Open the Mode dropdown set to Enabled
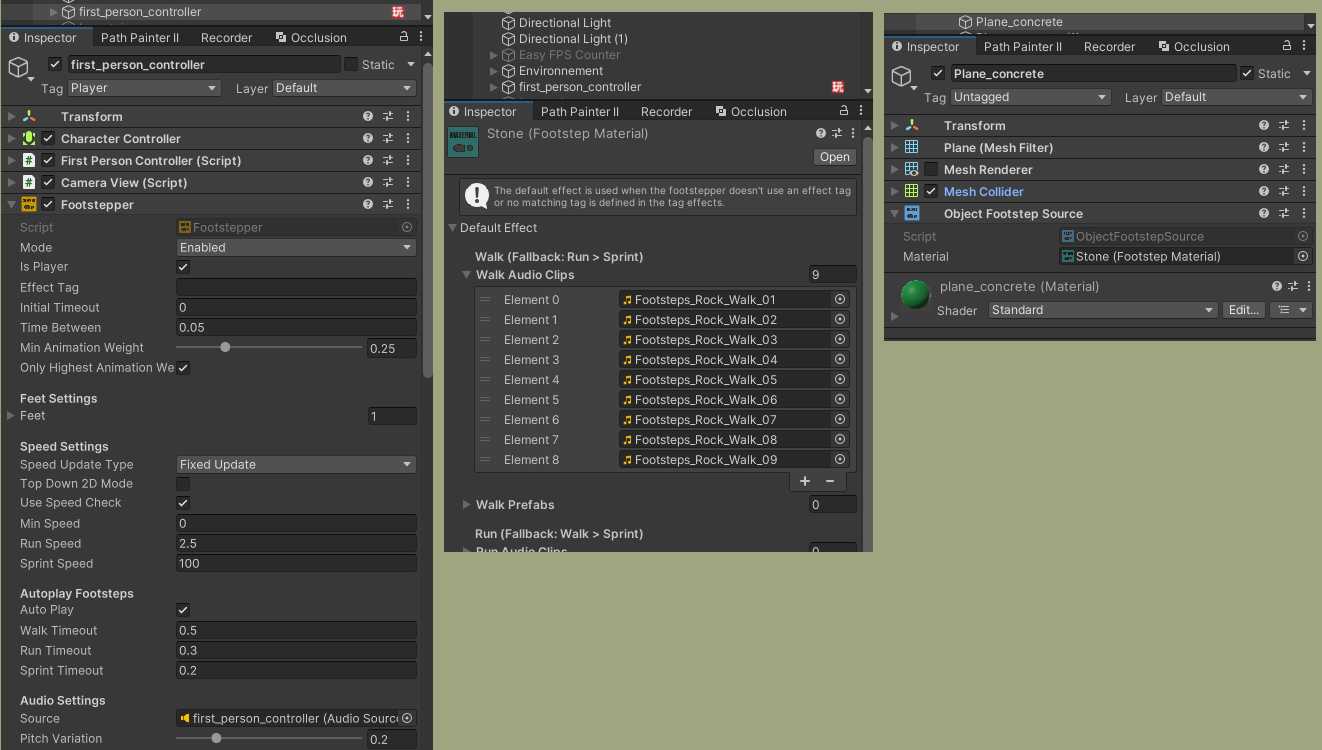 pyautogui.click(x=296, y=248)
